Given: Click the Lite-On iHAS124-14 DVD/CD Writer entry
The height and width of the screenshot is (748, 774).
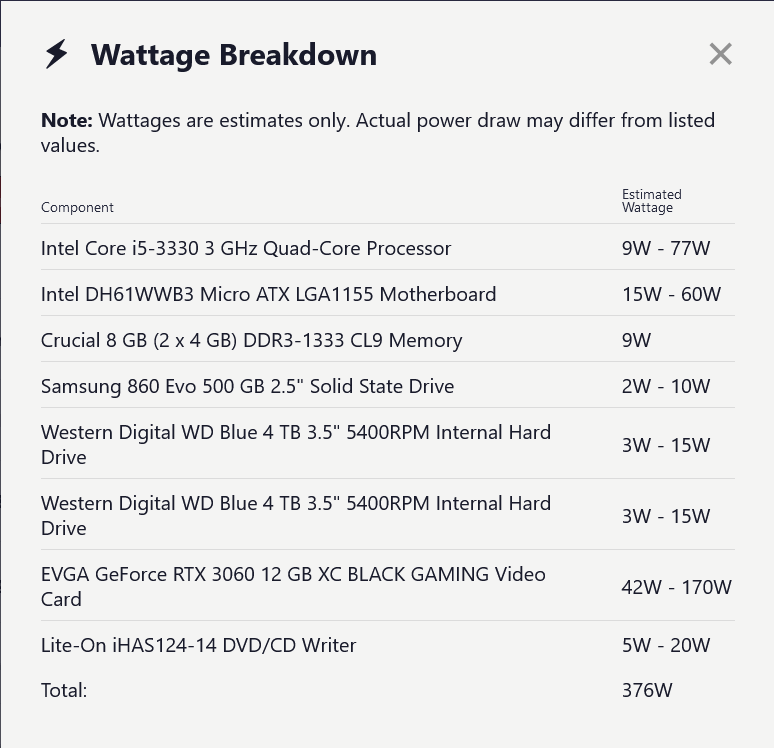Looking at the screenshot, I should coord(198,645).
